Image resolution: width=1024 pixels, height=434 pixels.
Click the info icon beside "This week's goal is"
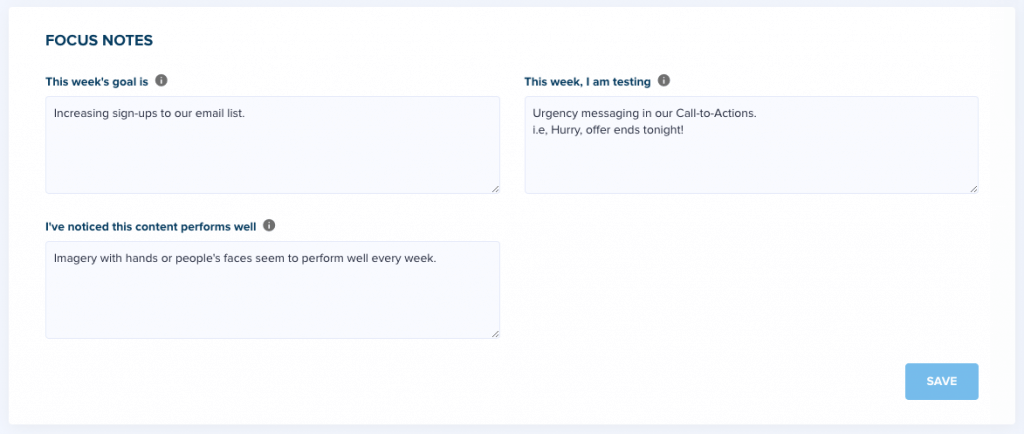[x=161, y=81]
